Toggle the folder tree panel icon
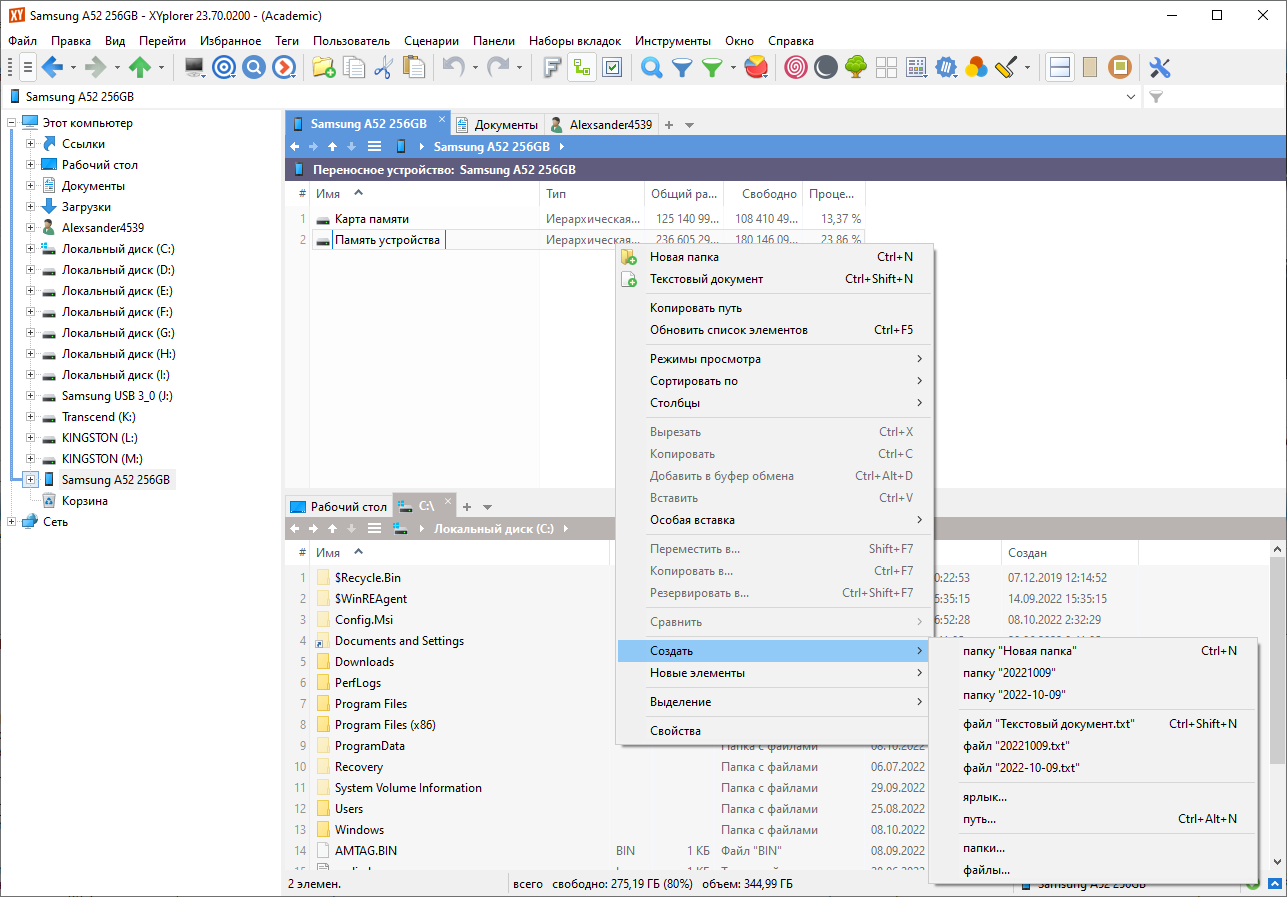This screenshot has height=897, width=1287. (582, 67)
